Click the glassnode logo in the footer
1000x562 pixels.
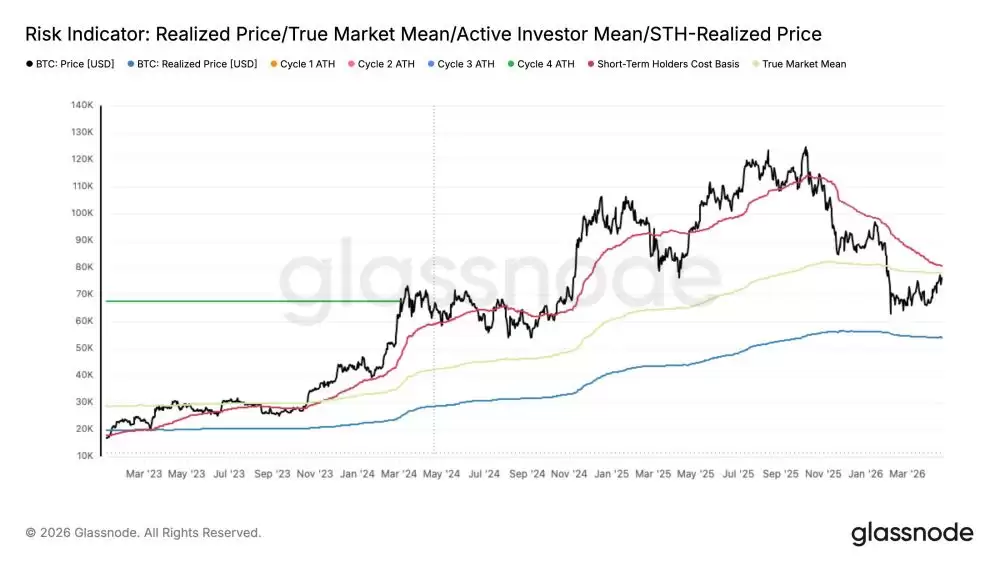coord(912,533)
